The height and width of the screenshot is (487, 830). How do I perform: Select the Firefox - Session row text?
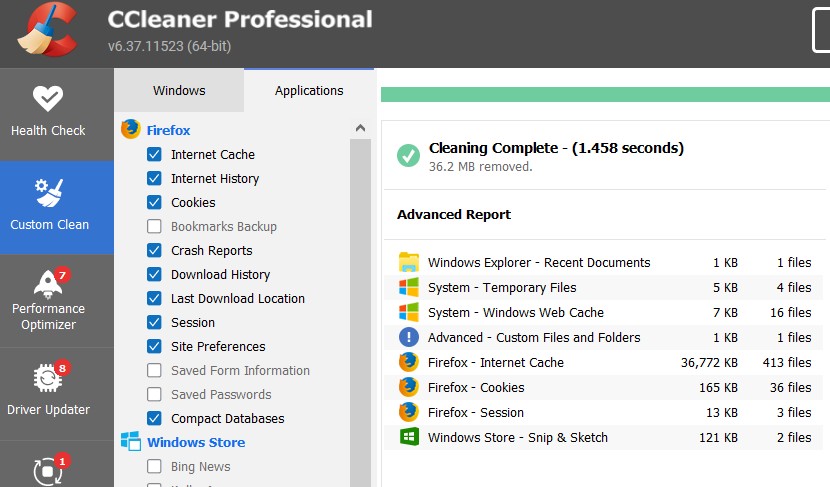475,412
